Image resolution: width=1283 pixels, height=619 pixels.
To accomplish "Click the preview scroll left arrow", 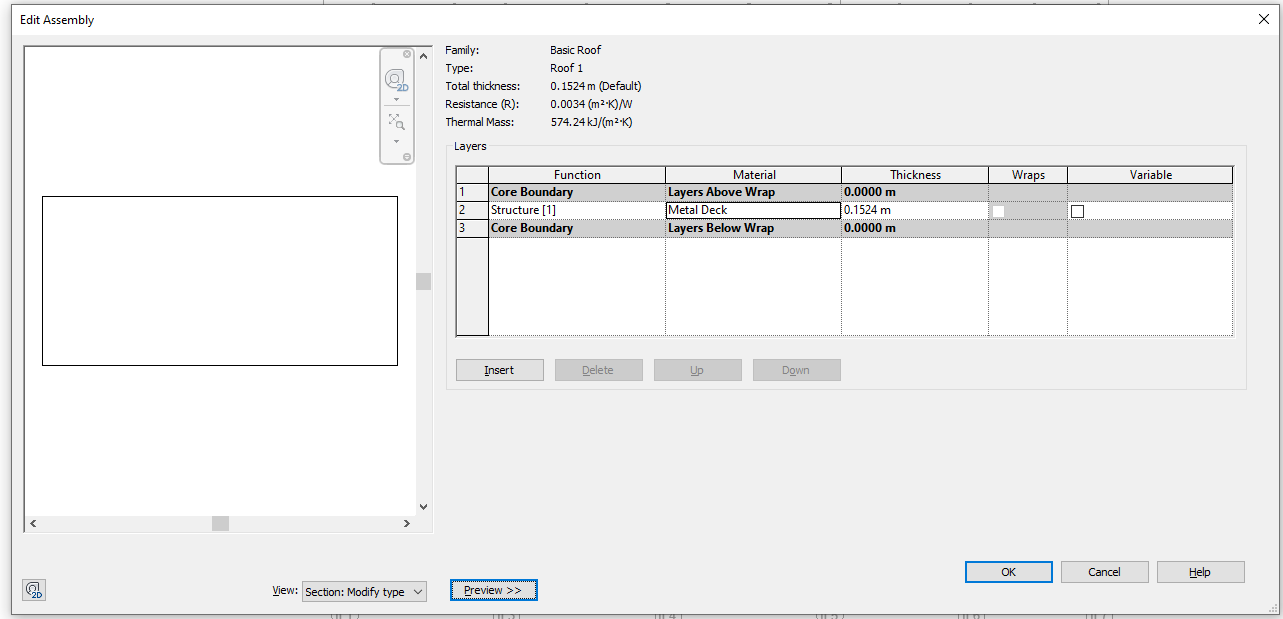I will click(x=33, y=523).
